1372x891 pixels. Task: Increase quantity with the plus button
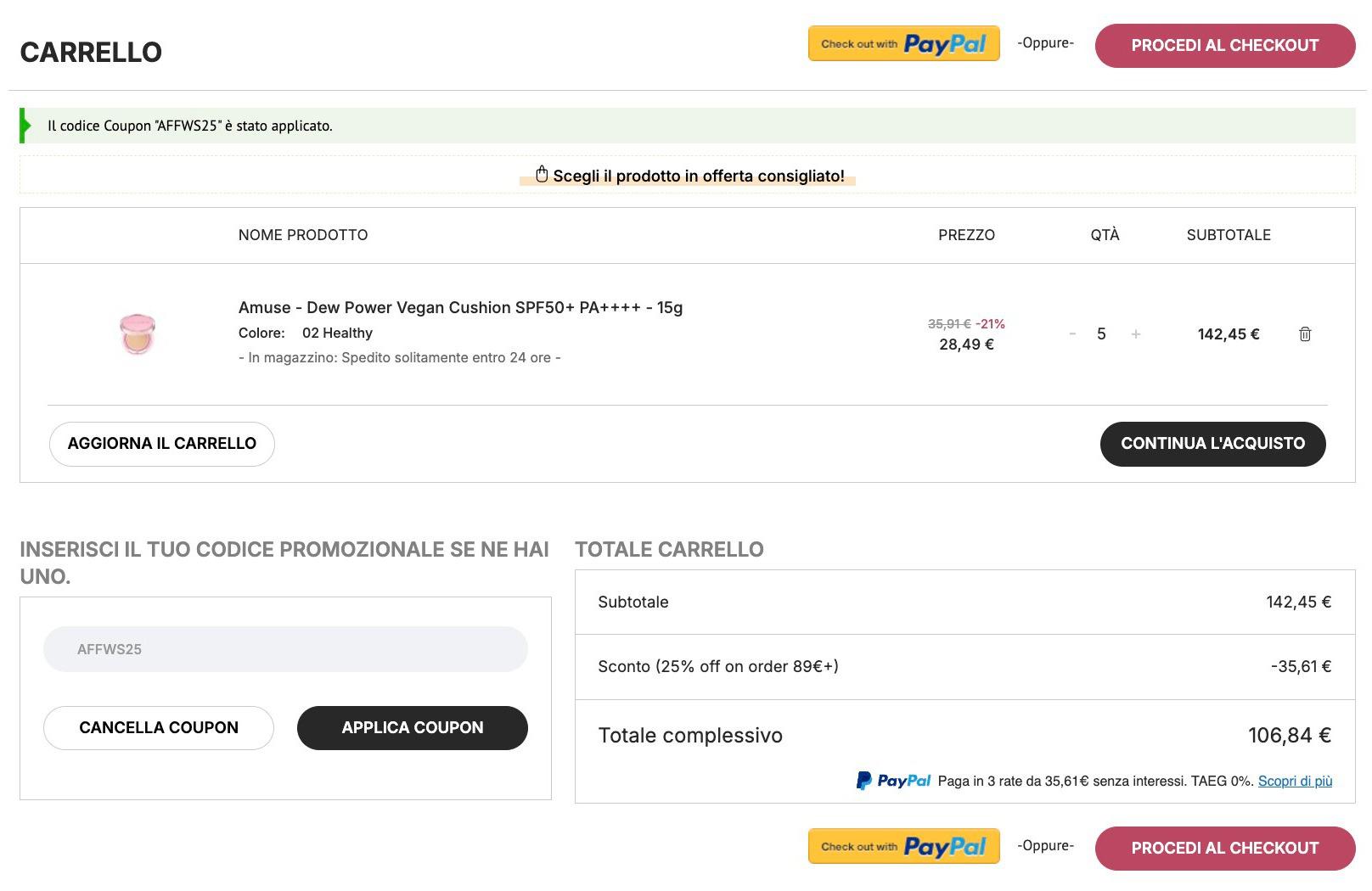[x=1136, y=334]
